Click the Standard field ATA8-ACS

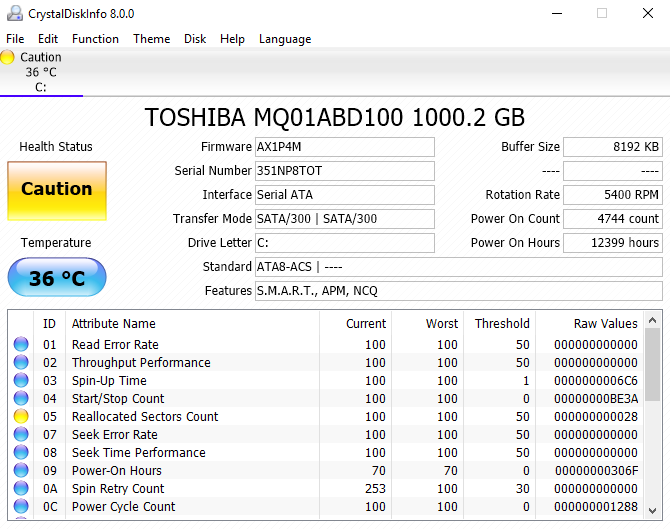pyautogui.click(x=459, y=267)
